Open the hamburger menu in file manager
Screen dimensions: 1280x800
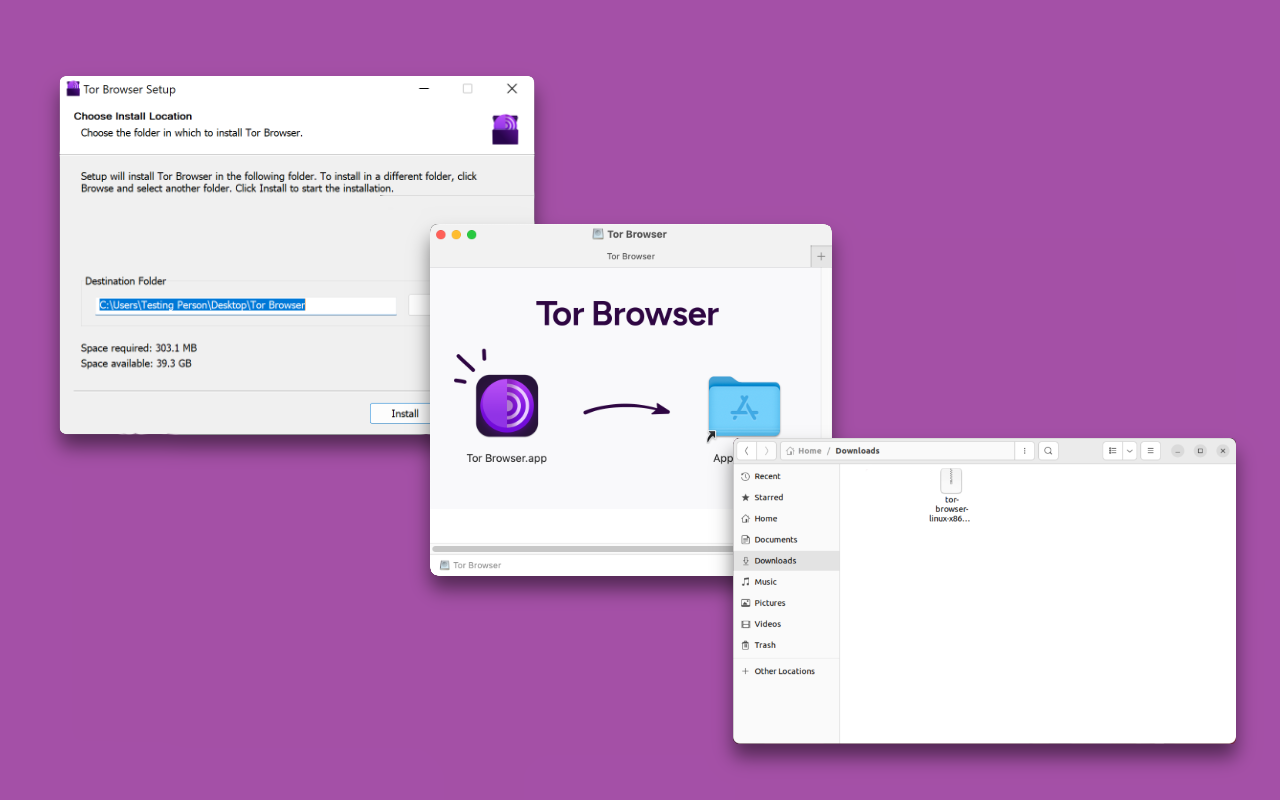[x=1150, y=451]
